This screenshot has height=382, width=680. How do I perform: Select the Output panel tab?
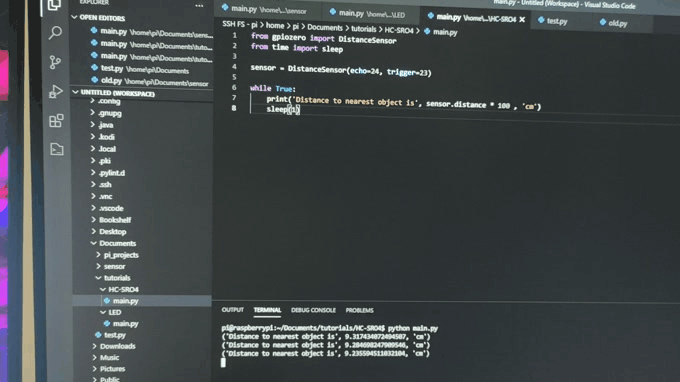coord(232,310)
